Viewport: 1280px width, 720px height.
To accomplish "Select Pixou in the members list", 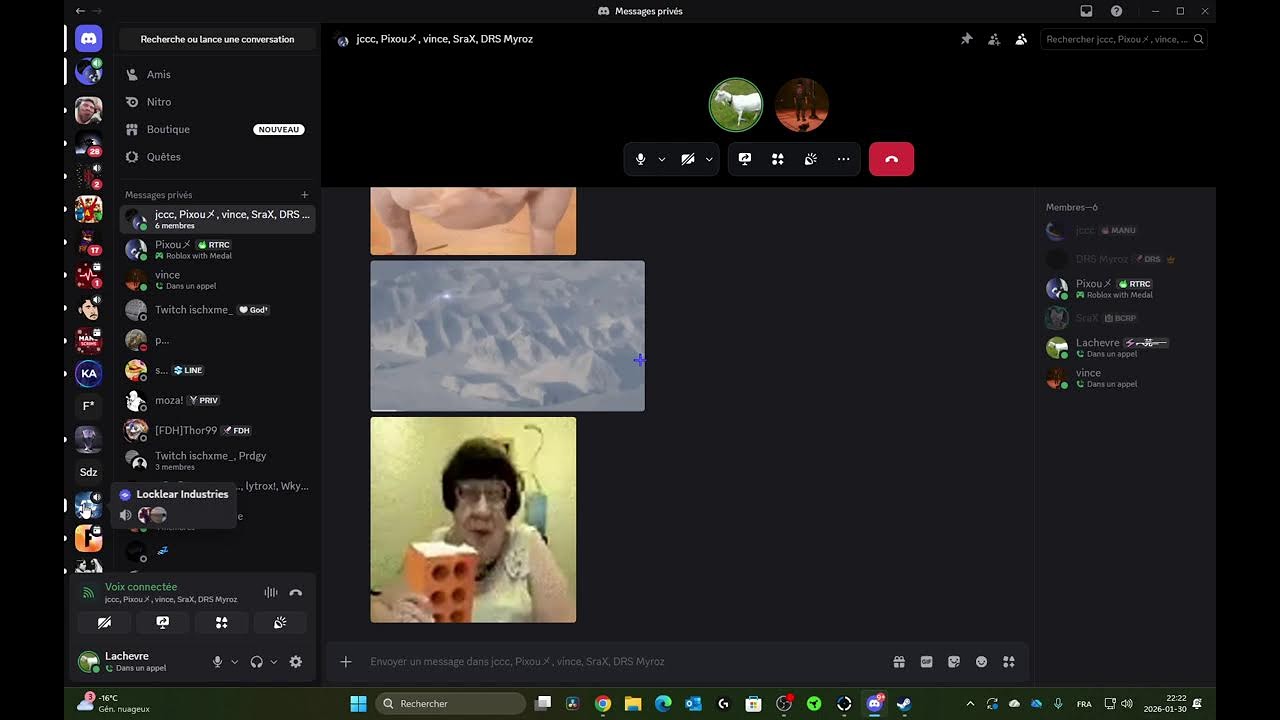I will (x=1124, y=289).
